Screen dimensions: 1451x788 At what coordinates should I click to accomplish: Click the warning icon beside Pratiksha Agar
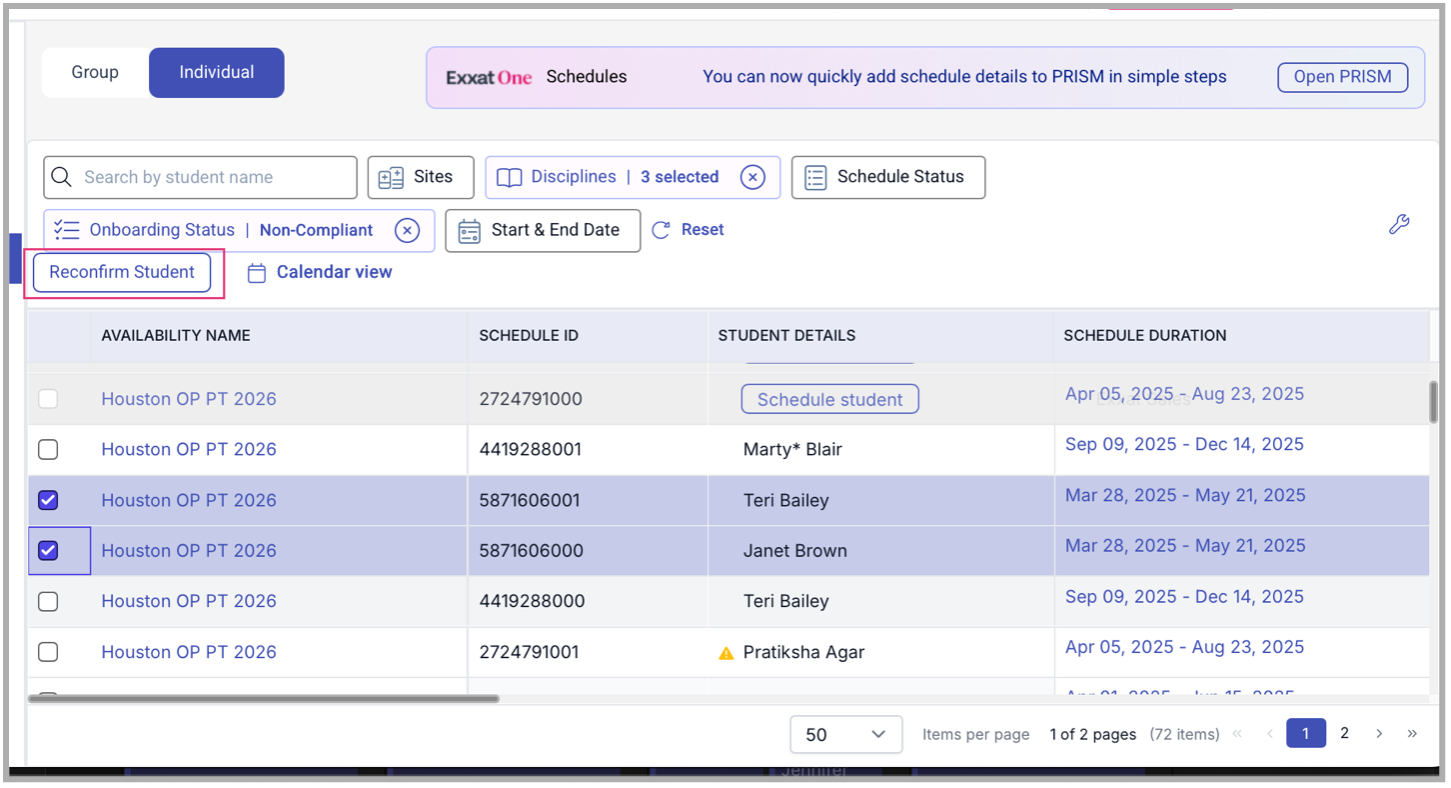727,653
